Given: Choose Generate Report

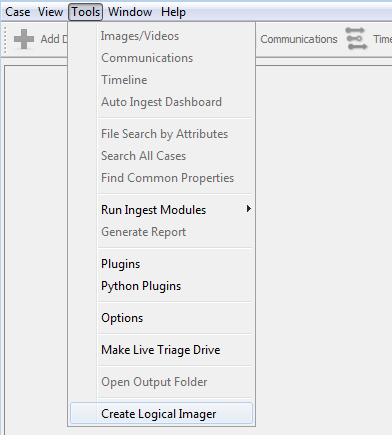Looking at the screenshot, I should point(162,232).
